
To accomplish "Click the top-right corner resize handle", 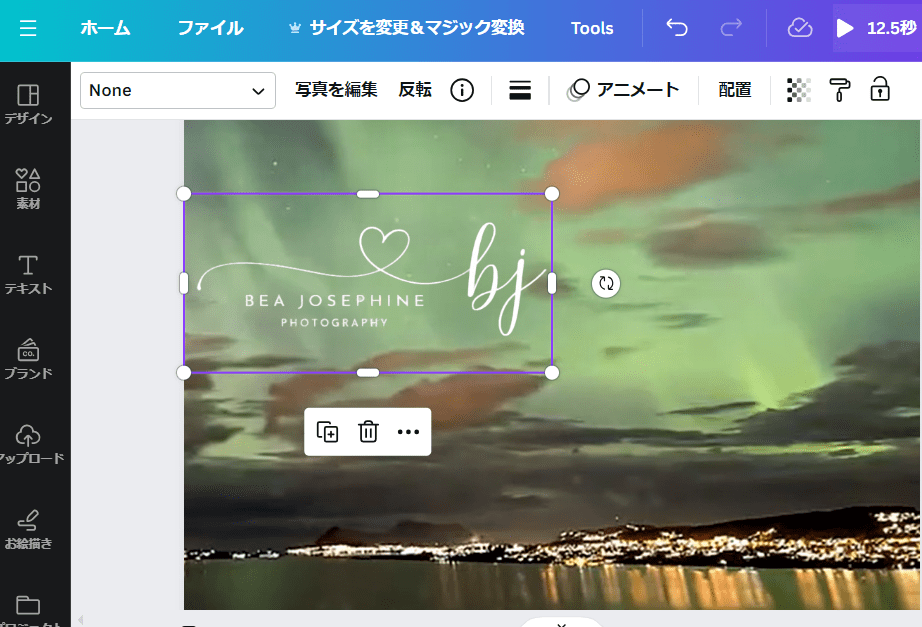I will click(552, 194).
